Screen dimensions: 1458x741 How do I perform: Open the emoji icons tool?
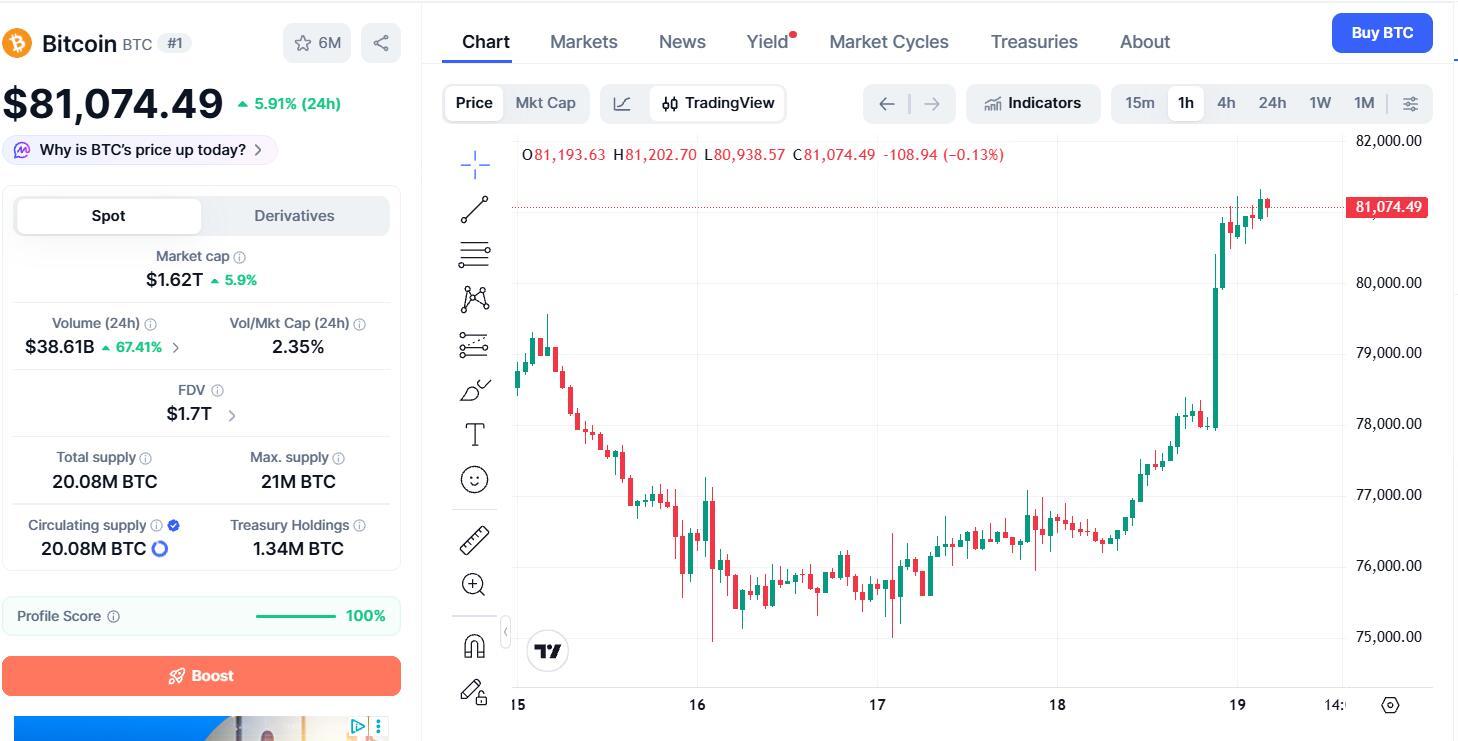[x=474, y=479]
